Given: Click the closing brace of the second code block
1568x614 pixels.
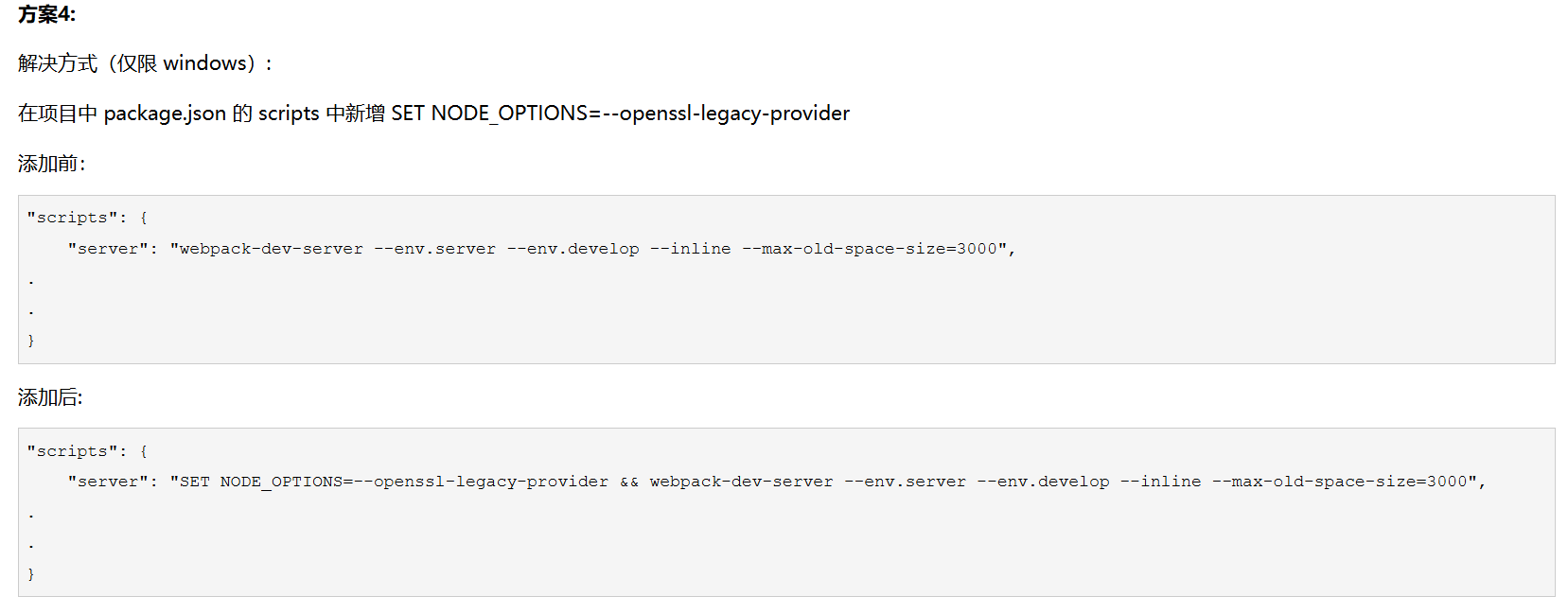Looking at the screenshot, I should 31,574.
